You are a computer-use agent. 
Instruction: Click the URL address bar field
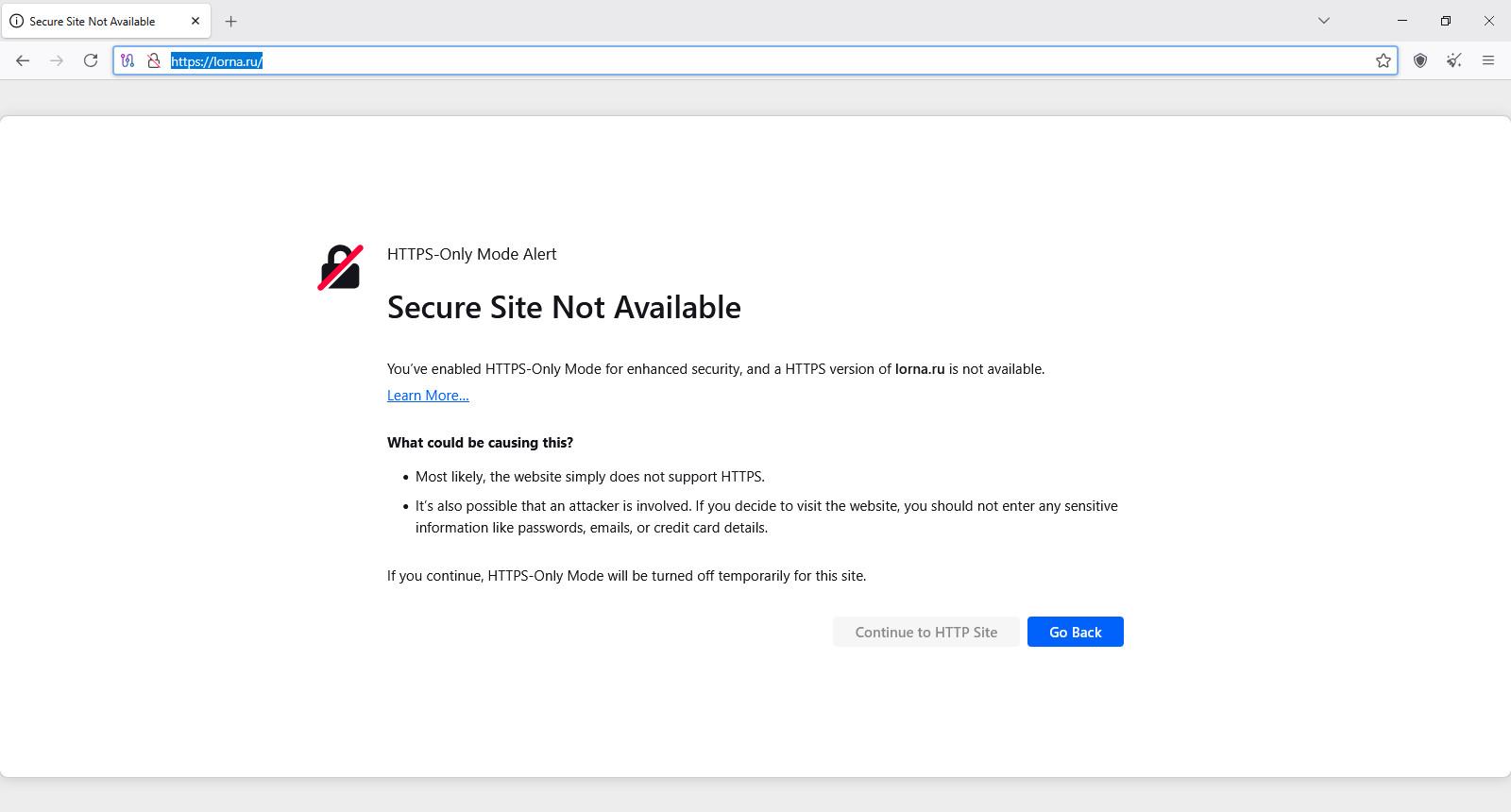click(x=755, y=60)
